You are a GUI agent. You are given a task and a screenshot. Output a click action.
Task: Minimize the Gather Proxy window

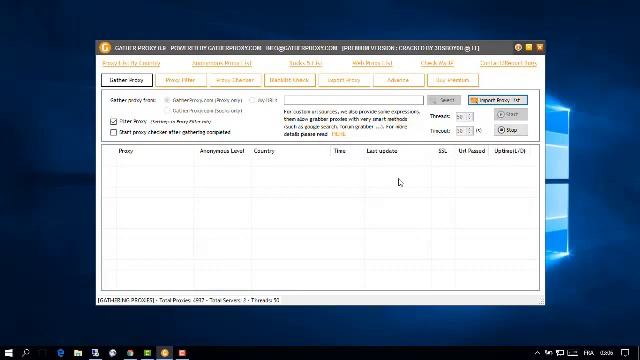(529, 47)
